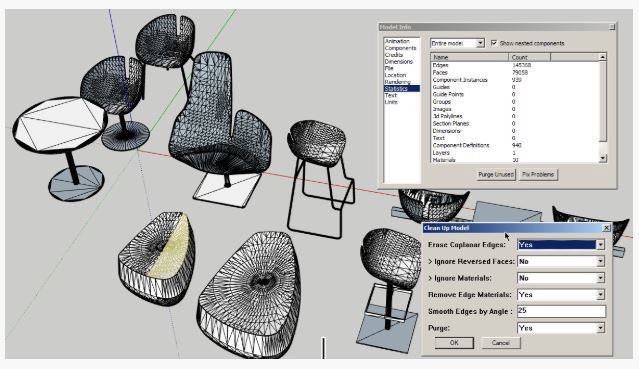This screenshot has width=639, height=369.
Task: Toggle Show nested components checkbox
Action: (x=494, y=43)
